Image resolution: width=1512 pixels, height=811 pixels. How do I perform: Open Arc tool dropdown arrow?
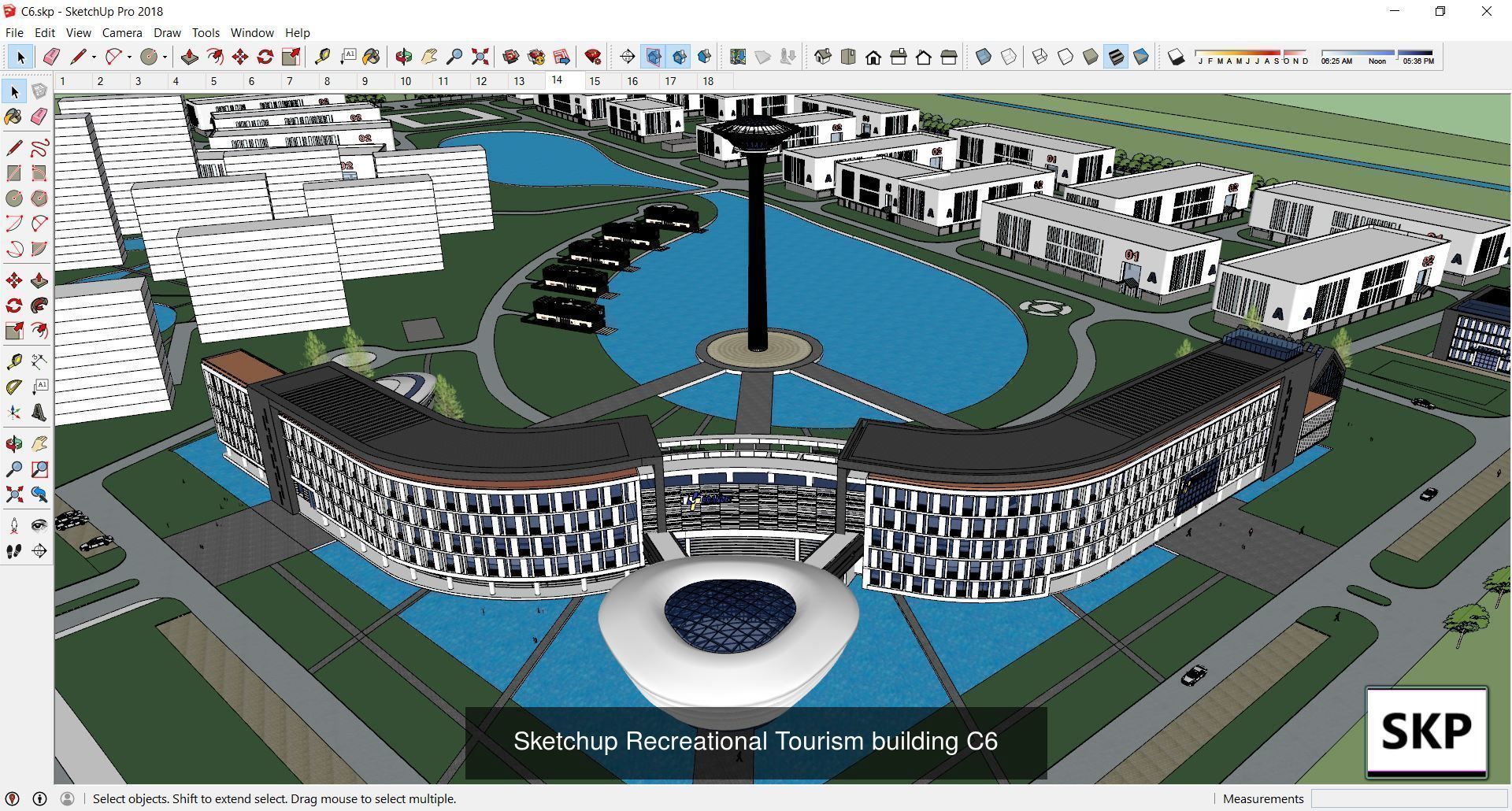pyautogui.click(x=130, y=57)
